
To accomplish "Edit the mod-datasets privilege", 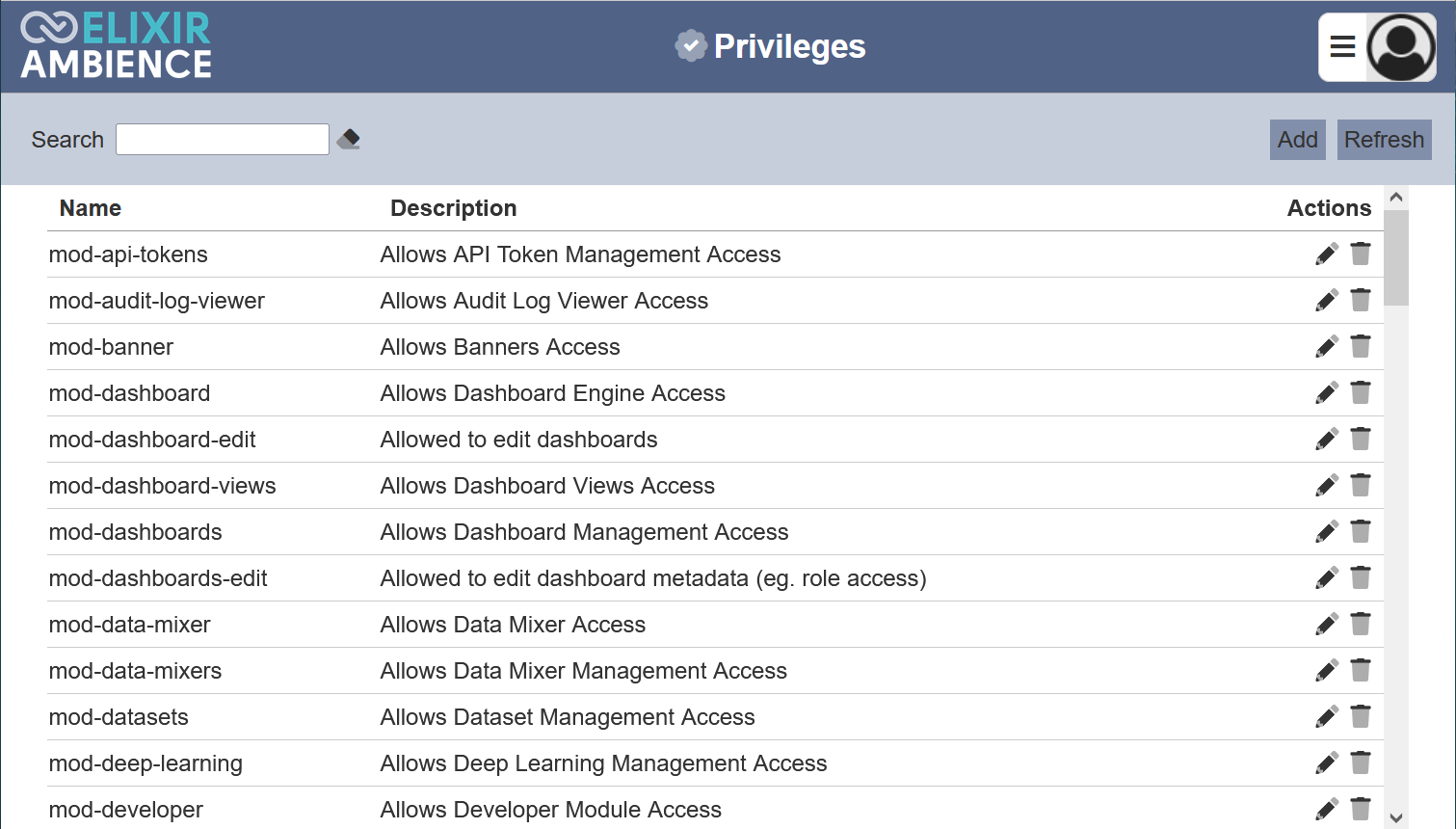I will coord(1327,717).
